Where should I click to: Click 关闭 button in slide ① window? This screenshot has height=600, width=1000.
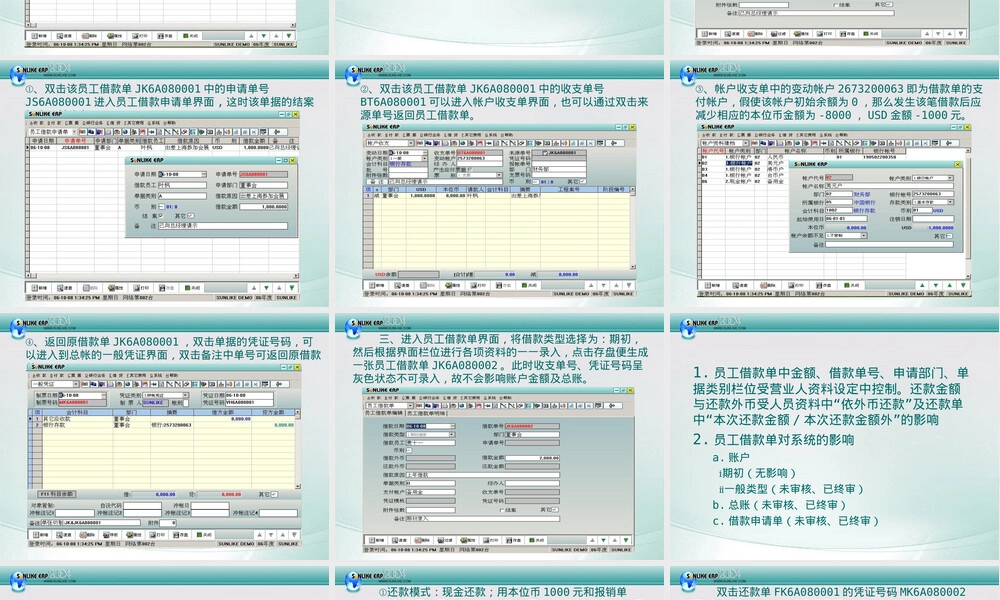[193, 288]
